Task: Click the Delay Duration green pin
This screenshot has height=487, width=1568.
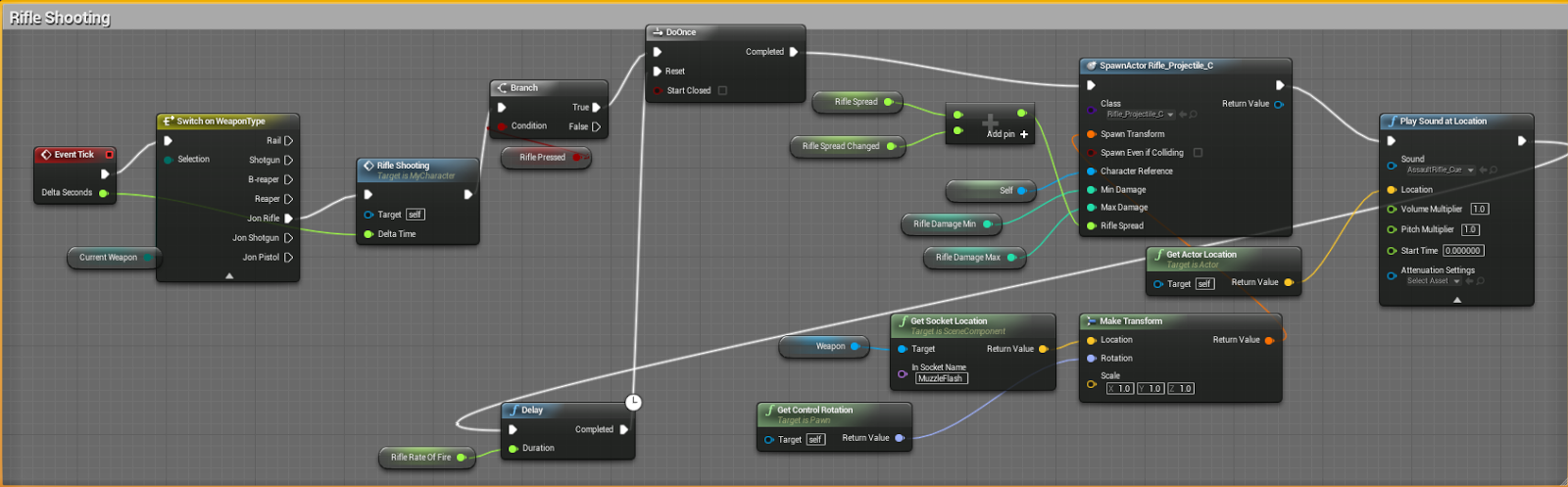Action: (513, 449)
